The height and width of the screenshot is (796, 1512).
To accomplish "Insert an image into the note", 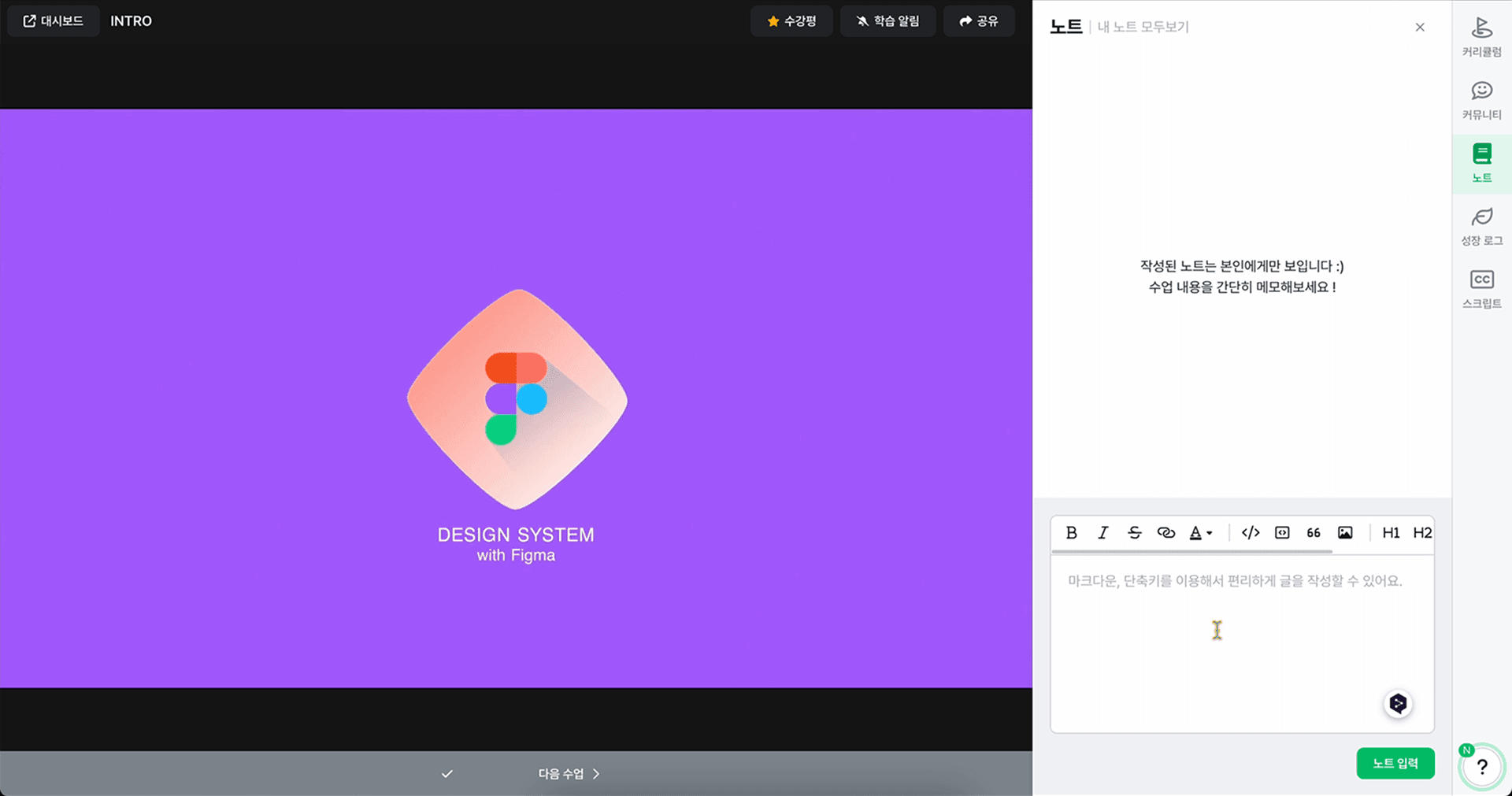I will tap(1345, 533).
